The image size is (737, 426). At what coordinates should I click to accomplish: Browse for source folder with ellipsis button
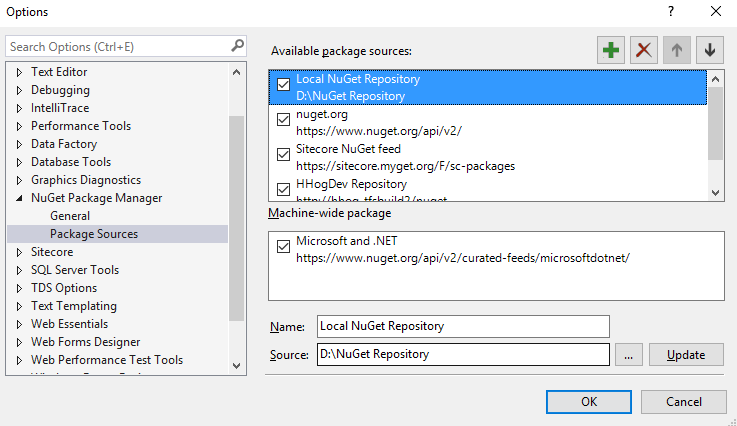pyautogui.click(x=628, y=355)
